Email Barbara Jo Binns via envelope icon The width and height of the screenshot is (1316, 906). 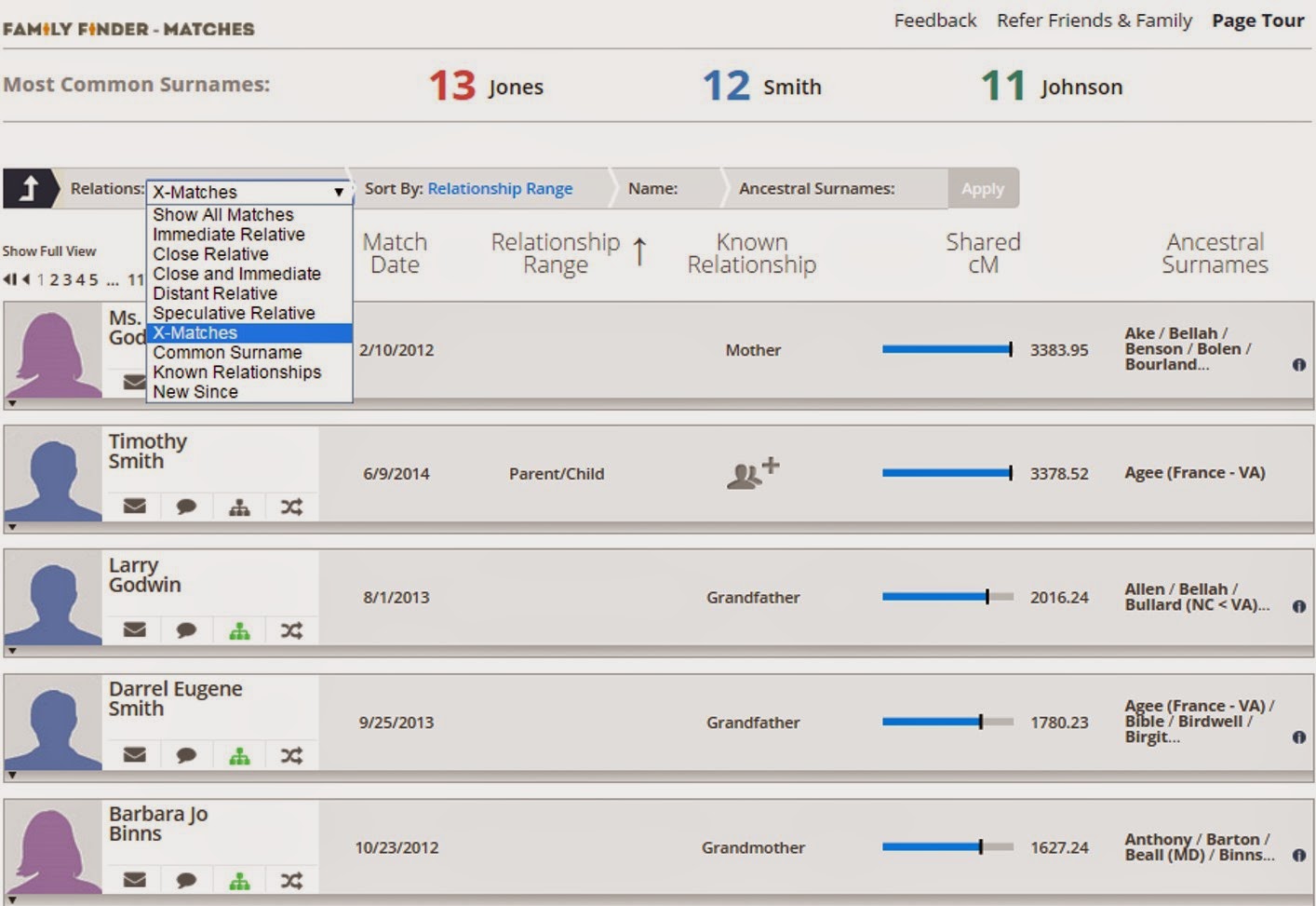(x=135, y=880)
